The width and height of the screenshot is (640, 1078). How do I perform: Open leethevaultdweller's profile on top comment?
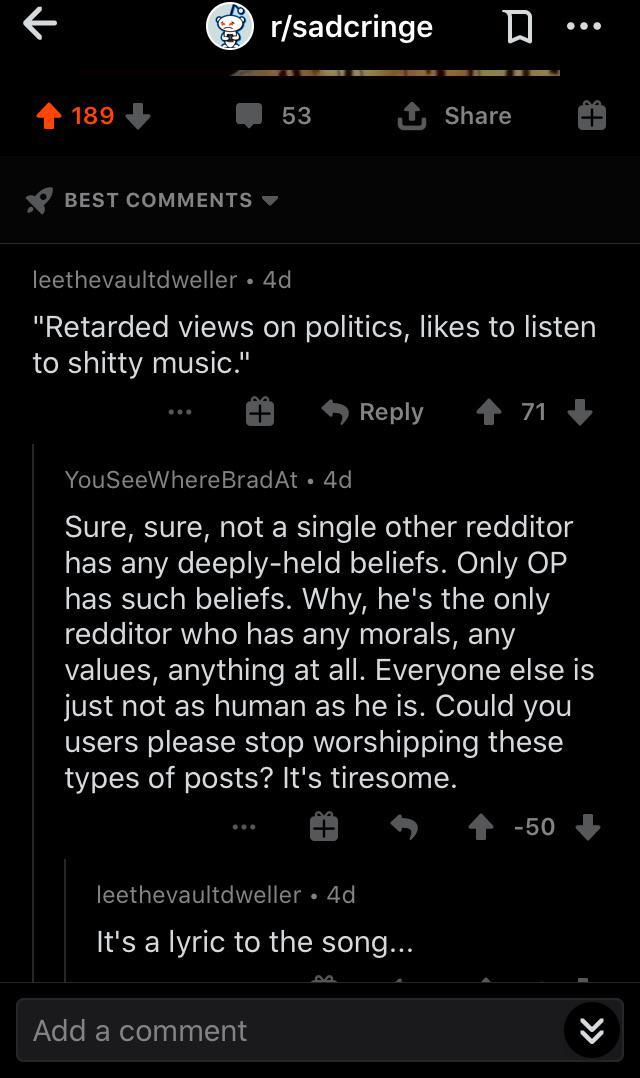pos(135,280)
